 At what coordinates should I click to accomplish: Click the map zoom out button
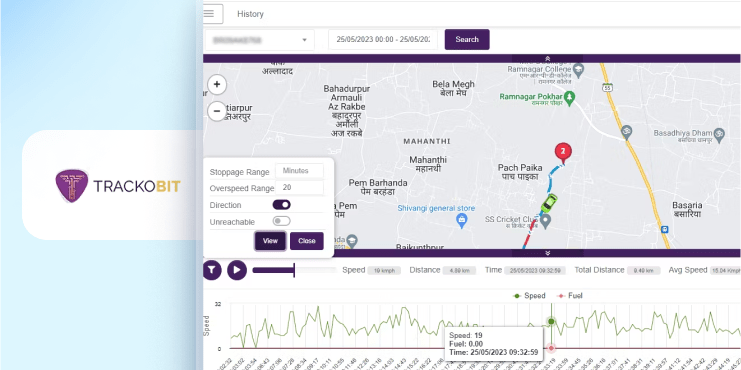click(x=217, y=112)
